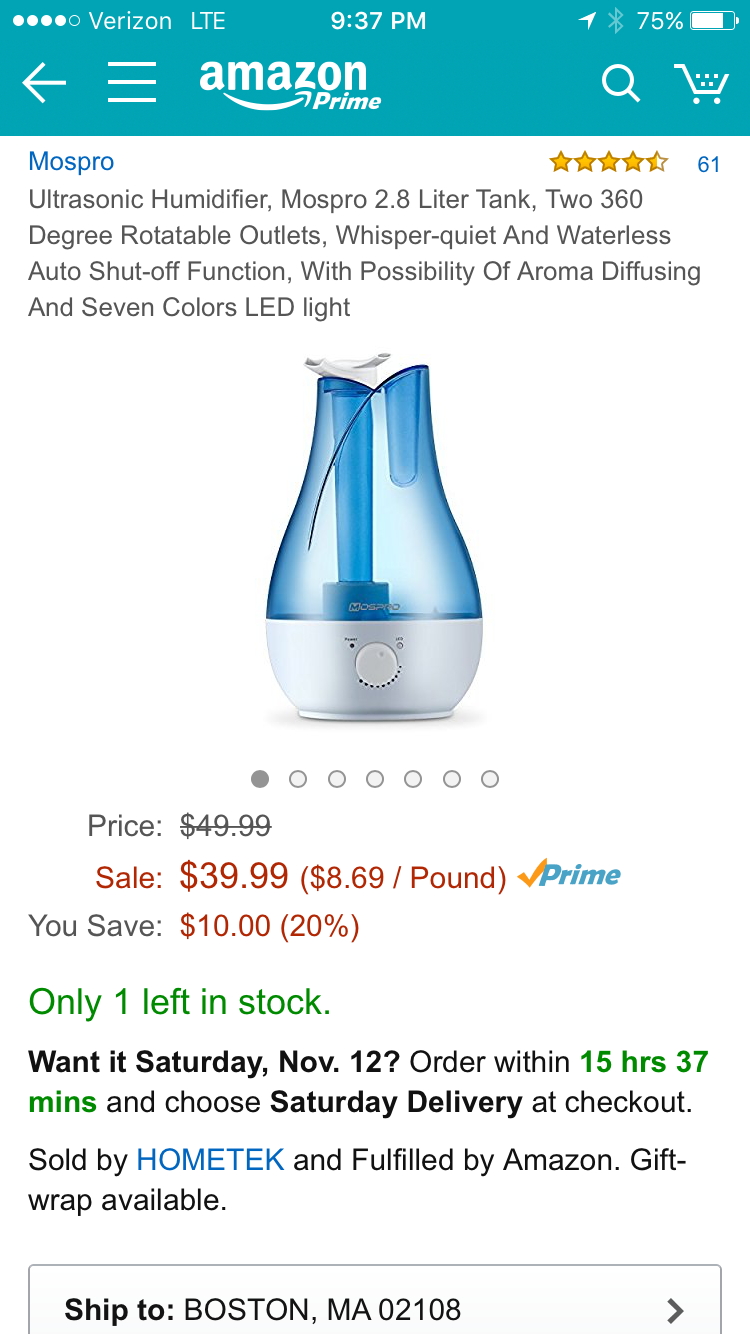Select the fourth image pagination dot

(375, 779)
